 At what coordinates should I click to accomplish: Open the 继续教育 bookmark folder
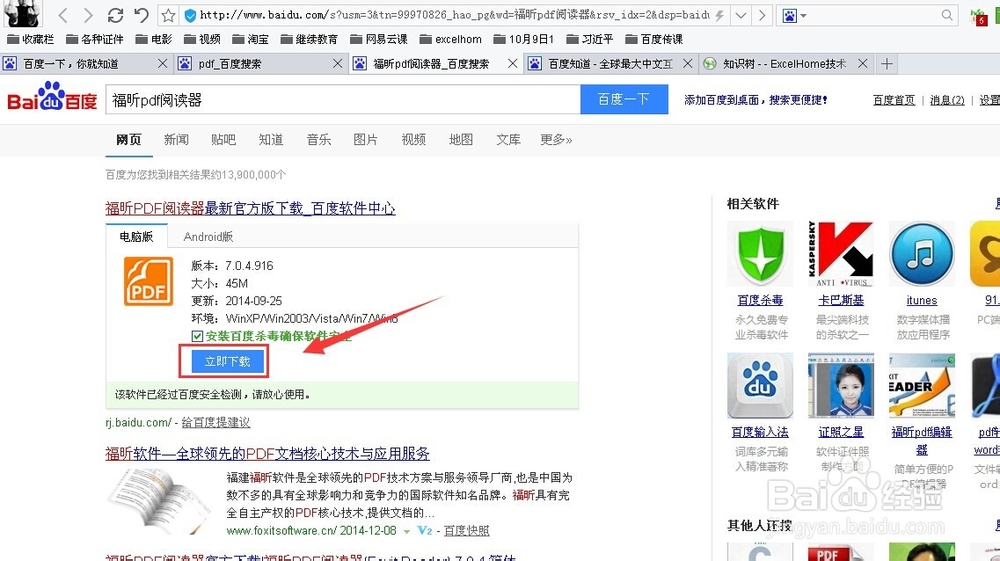click(x=309, y=40)
